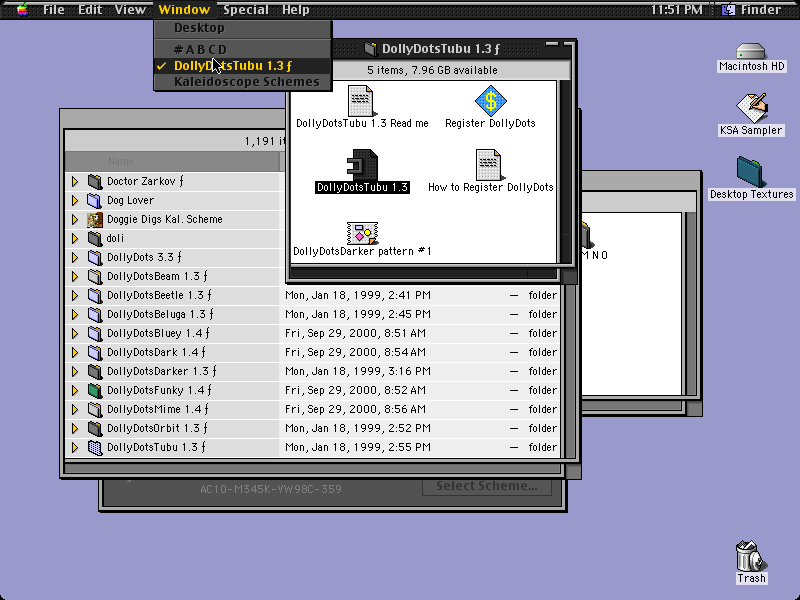
Task: Choose Desktop in the Window menu
Action: pyautogui.click(x=243, y=28)
